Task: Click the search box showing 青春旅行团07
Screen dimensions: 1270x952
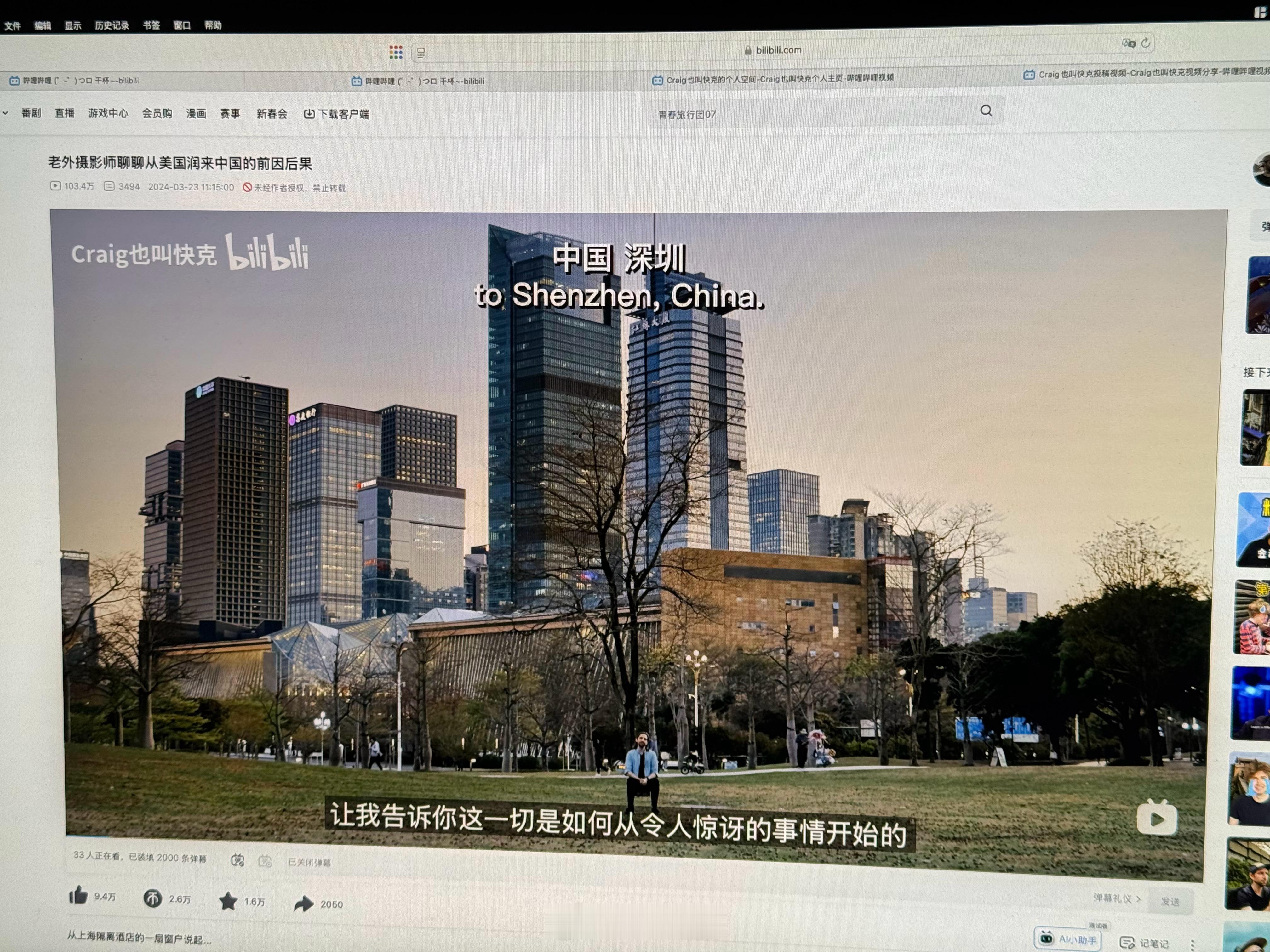Action: click(x=826, y=112)
